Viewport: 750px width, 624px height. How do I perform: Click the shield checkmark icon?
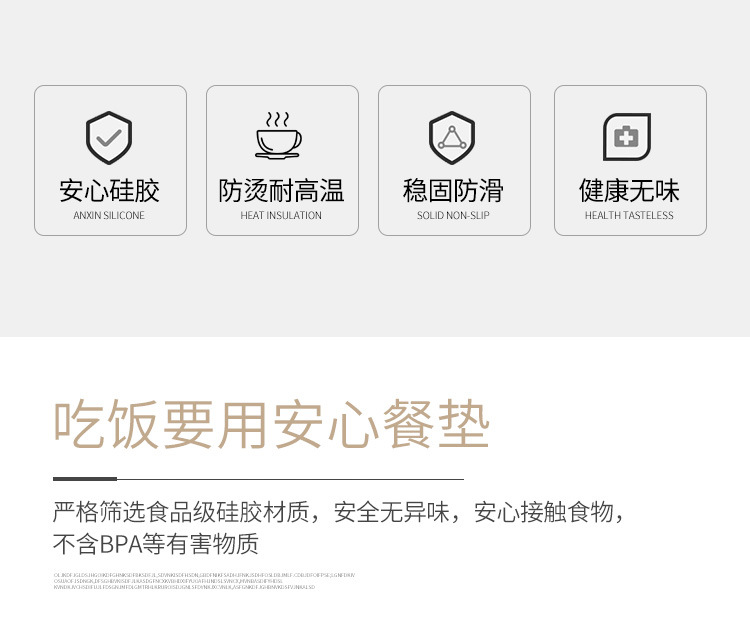(x=109, y=138)
